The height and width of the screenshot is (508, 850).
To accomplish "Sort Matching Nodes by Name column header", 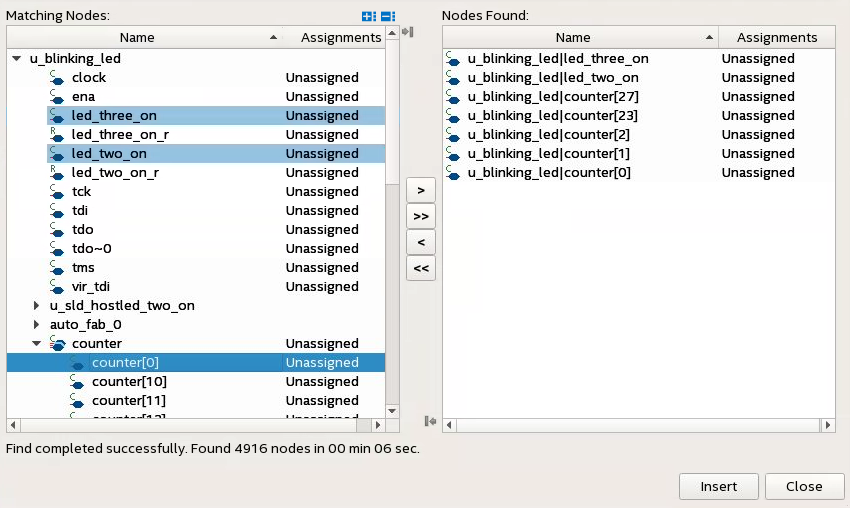I will tap(138, 38).
